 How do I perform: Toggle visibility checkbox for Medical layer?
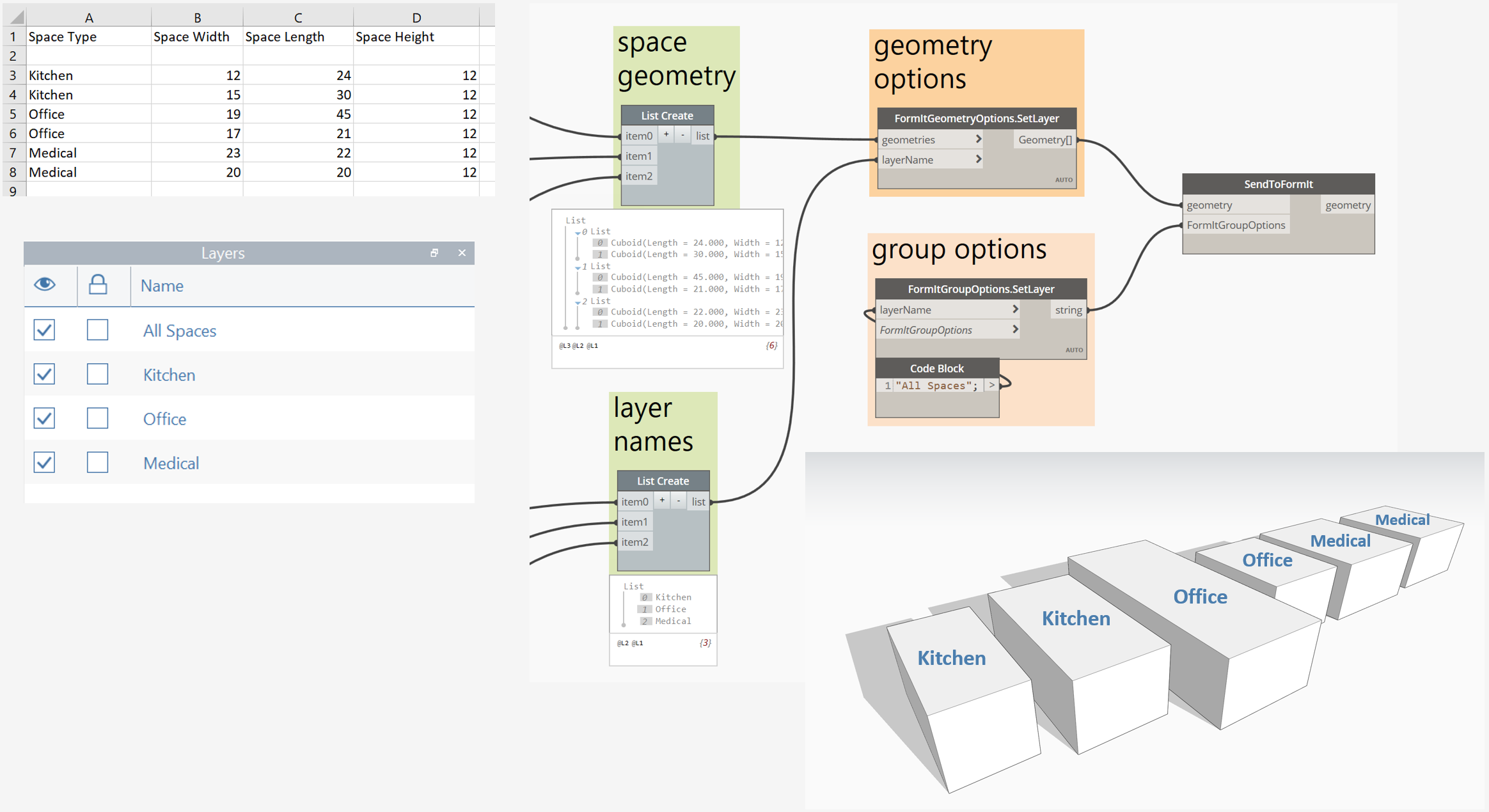(44, 462)
